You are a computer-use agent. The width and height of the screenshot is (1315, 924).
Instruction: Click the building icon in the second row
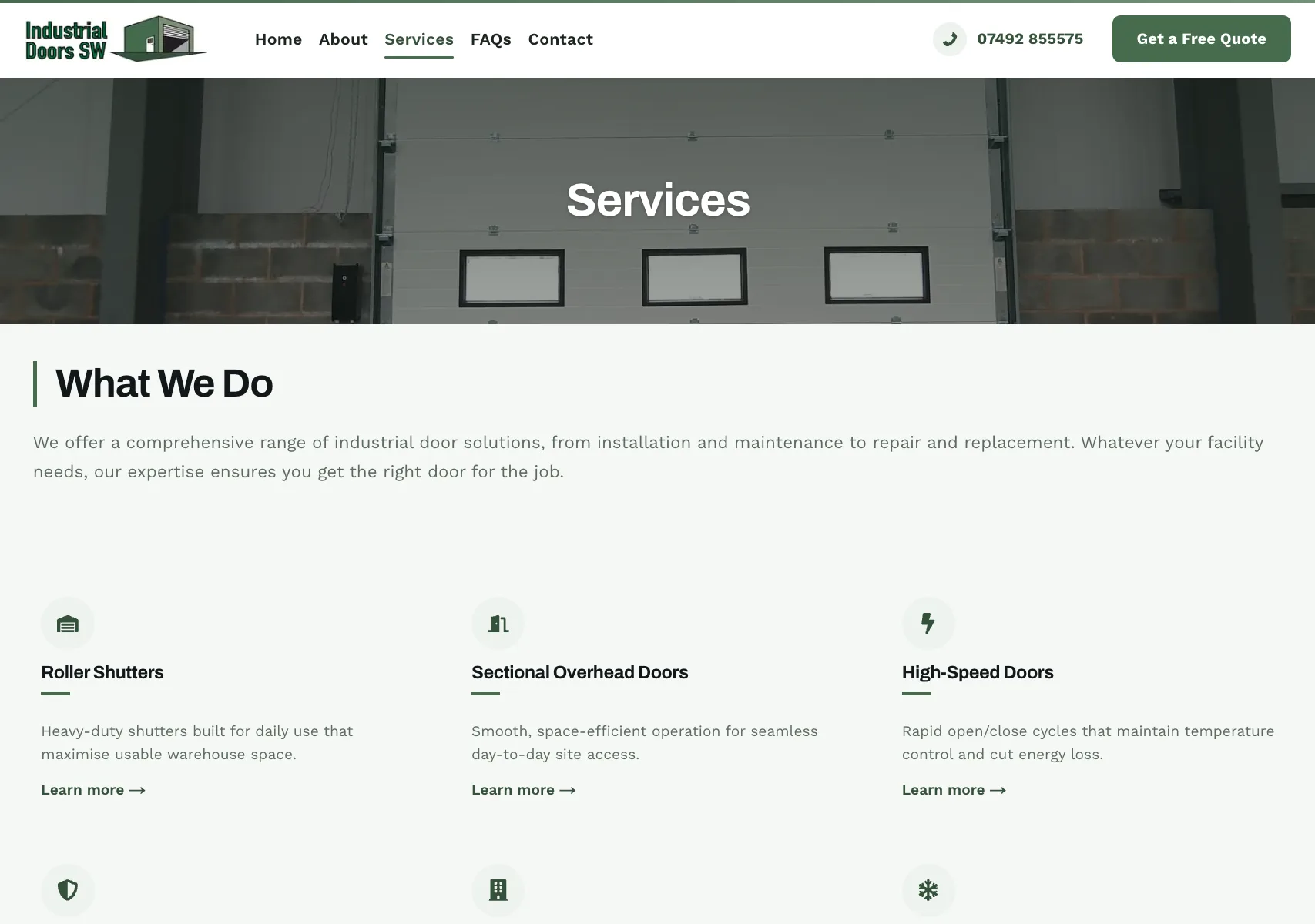click(x=498, y=890)
